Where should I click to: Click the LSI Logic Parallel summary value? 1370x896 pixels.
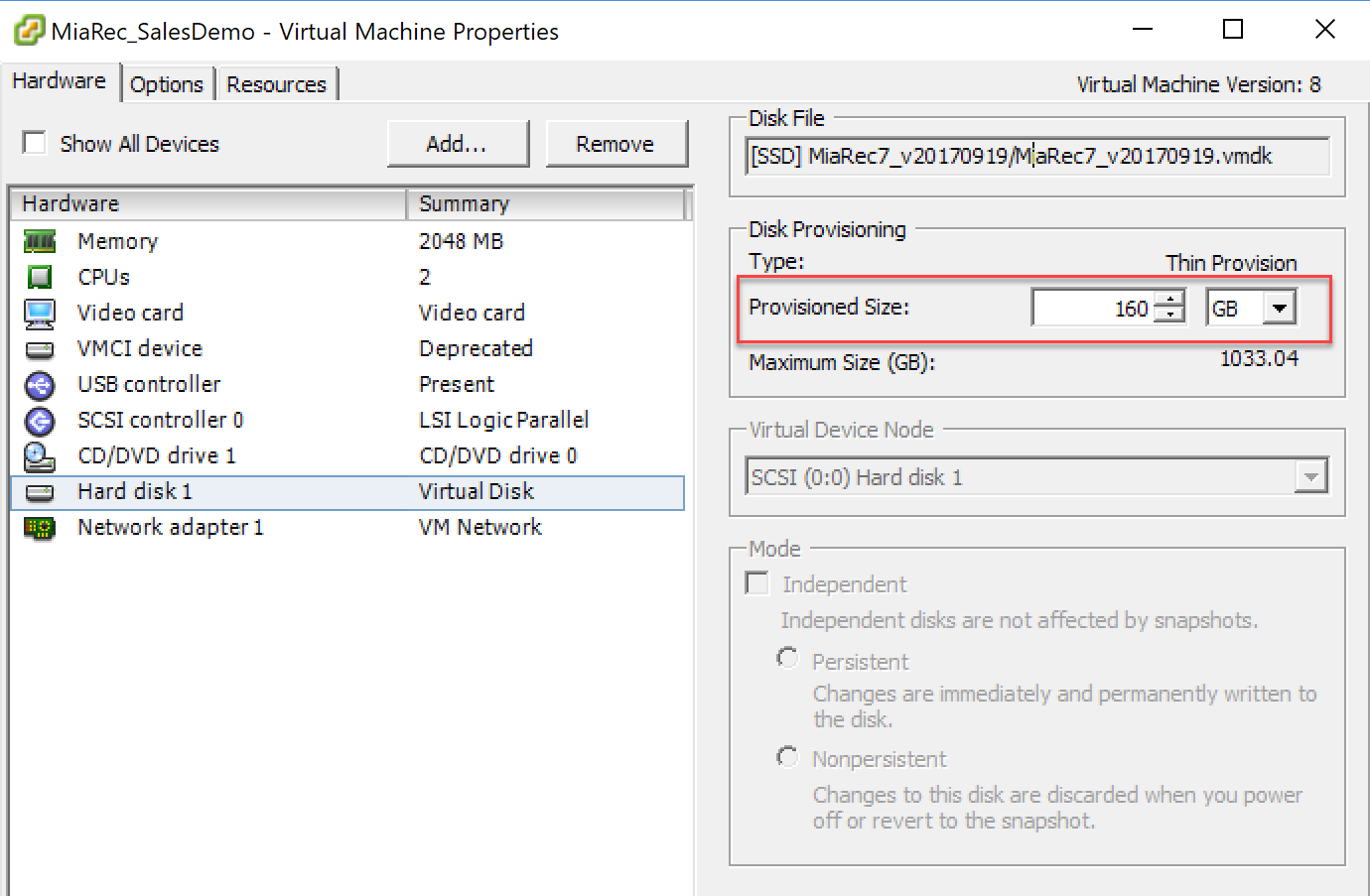click(503, 420)
